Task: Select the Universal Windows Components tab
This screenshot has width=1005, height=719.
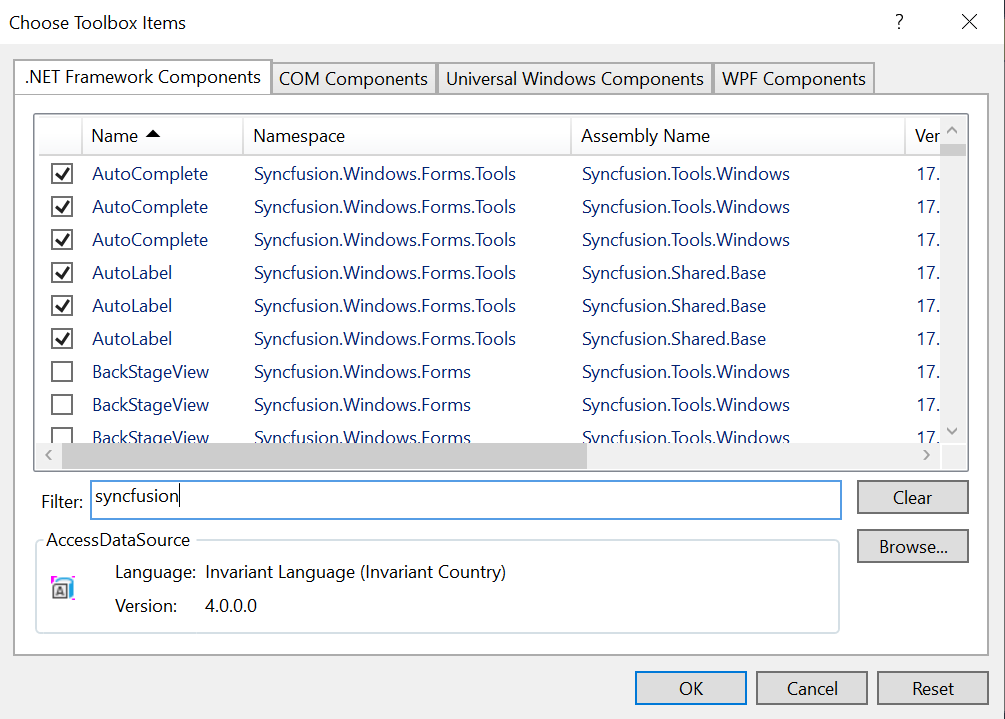Action: (x=574, y=79)
